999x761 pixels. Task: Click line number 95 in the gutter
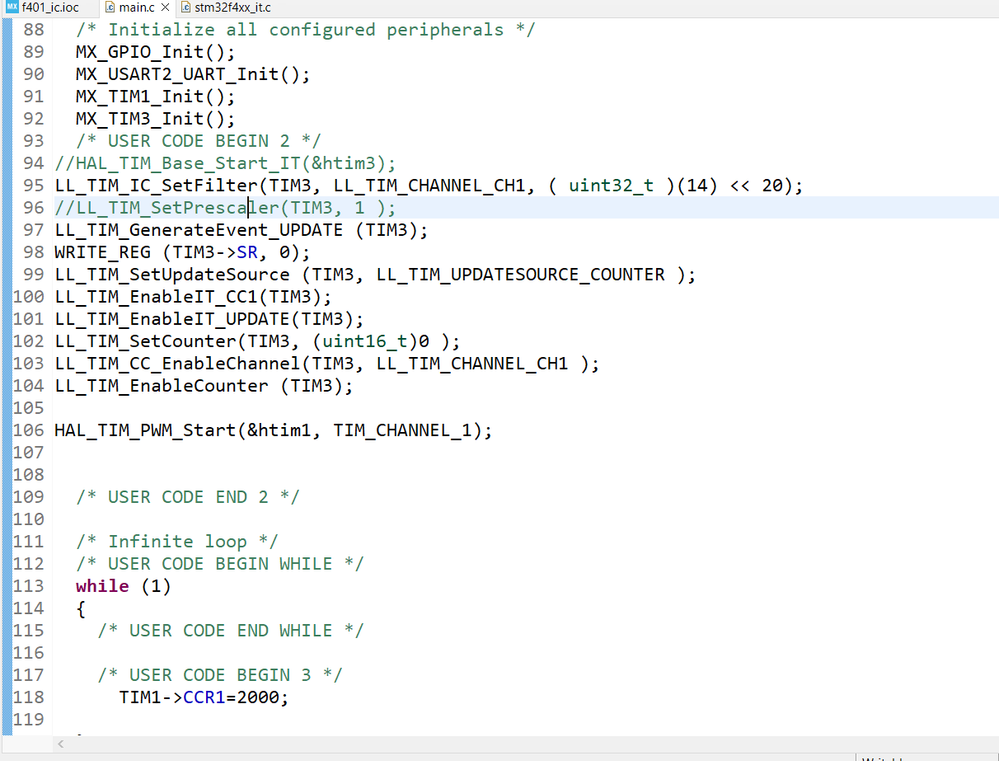[x=32, y=185]
